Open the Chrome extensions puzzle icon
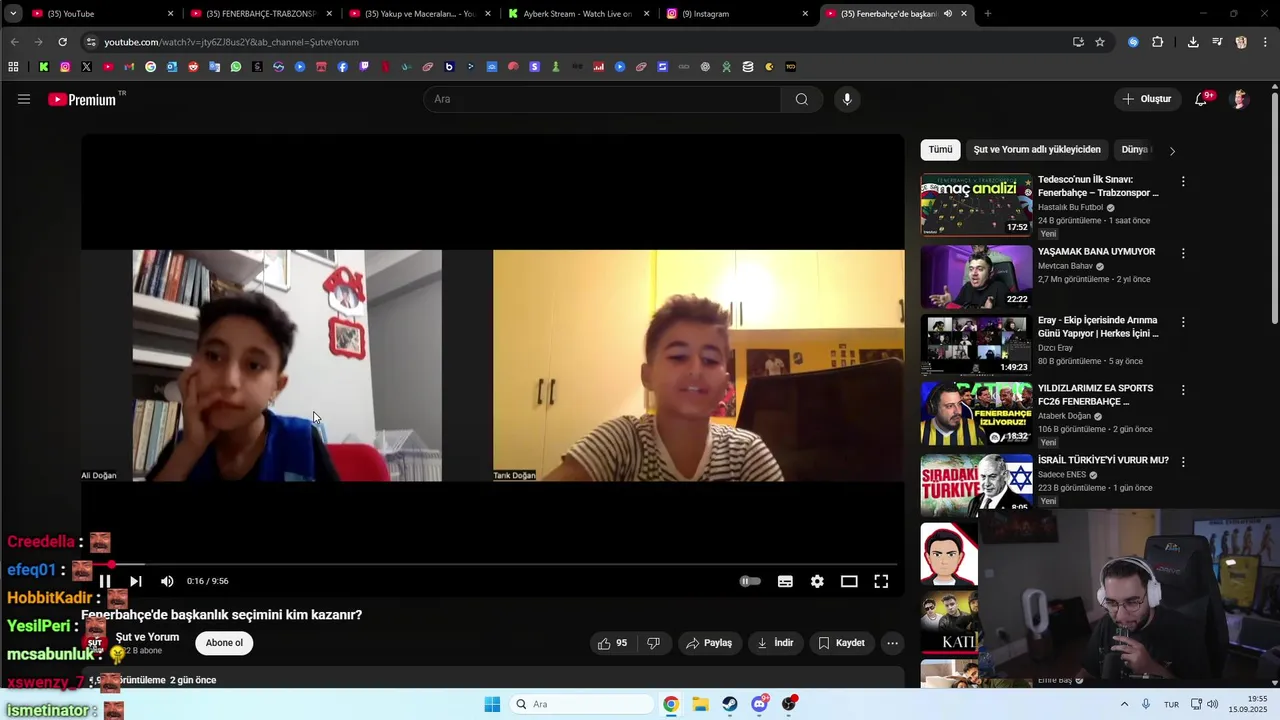1280x720 pixels. point(1158,42)
